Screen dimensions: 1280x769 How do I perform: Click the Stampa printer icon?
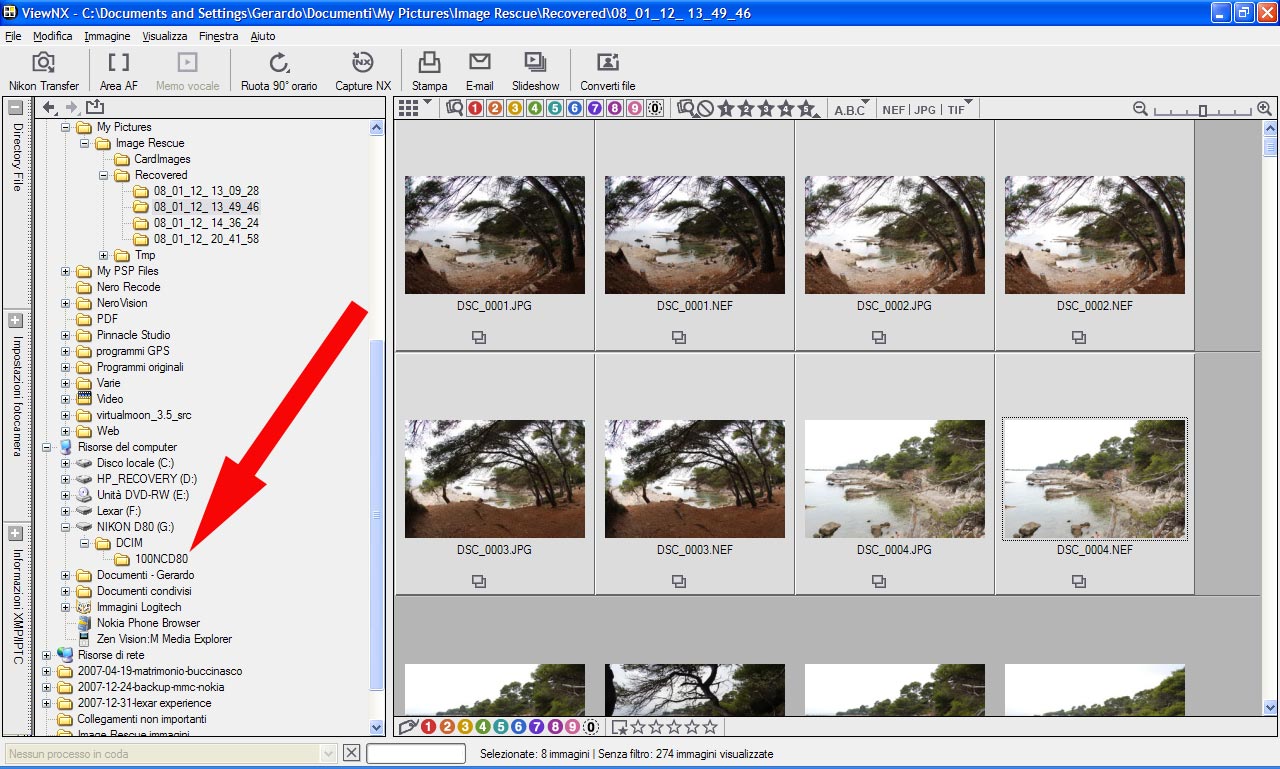pos(429,70)
